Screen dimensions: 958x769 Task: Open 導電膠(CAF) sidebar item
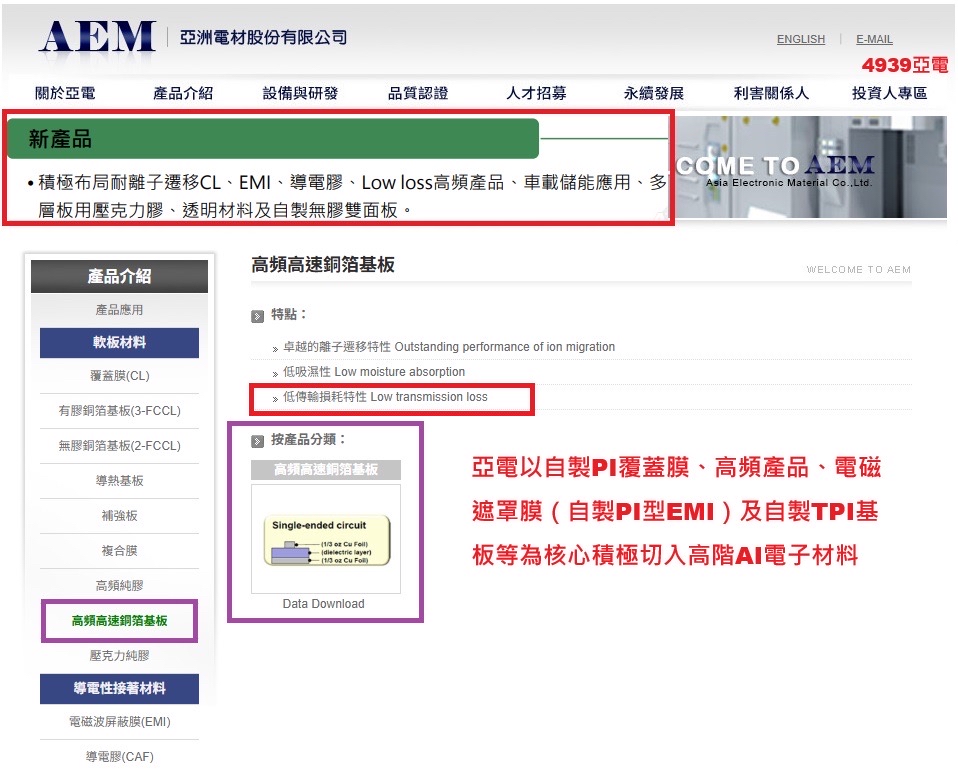(119, 756)
